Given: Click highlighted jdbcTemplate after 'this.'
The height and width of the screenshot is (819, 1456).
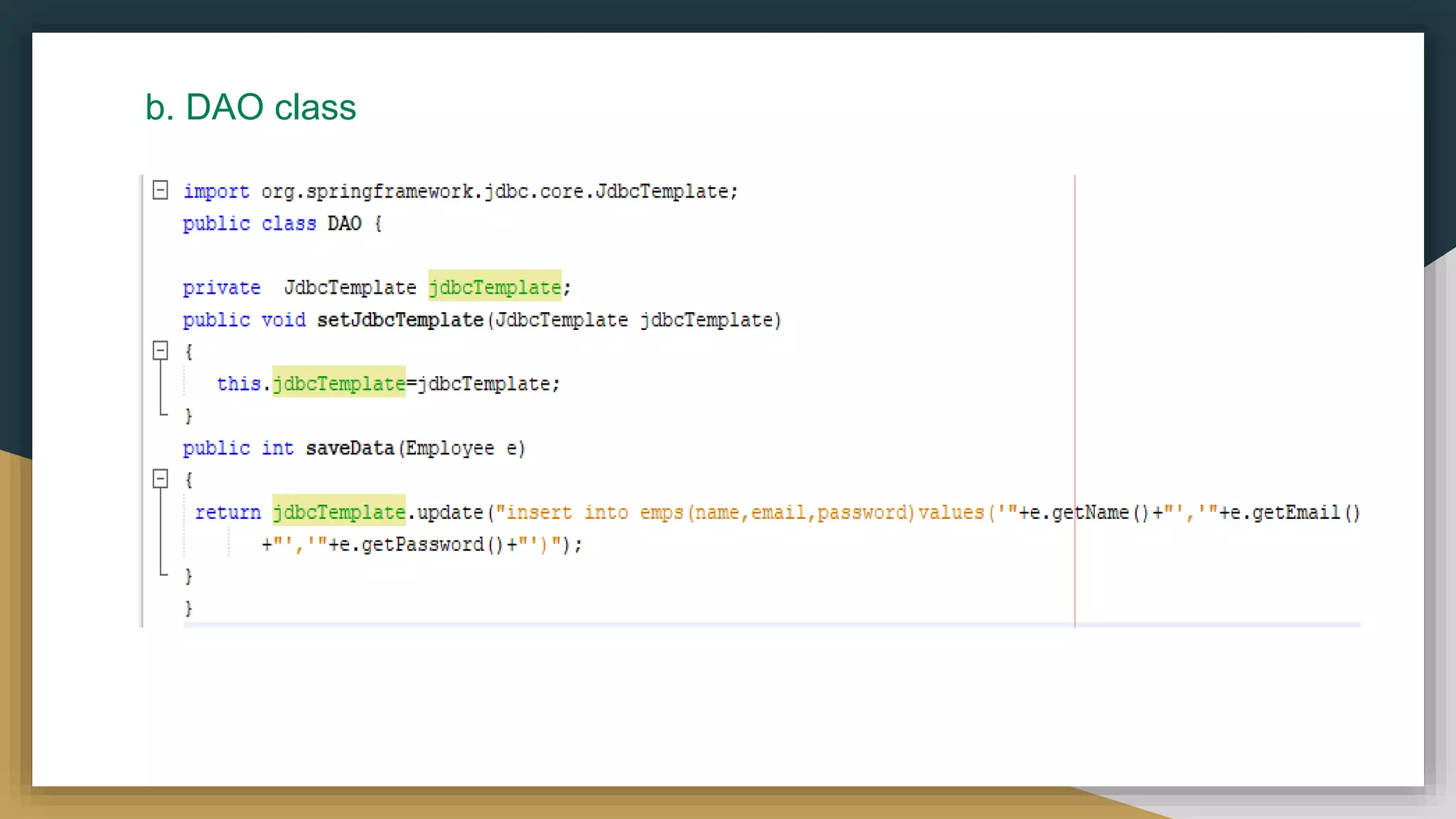Looking at the screenshot, I should tap(338, 384).
